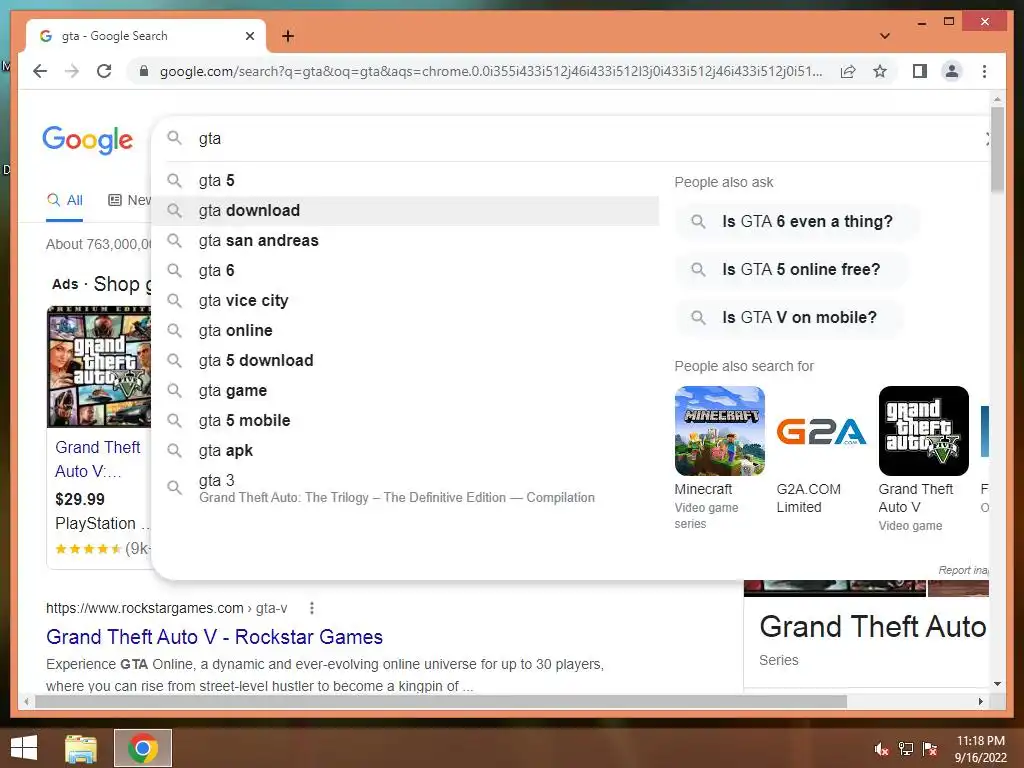Open File Explorer from the taskbar
This screenshot has width=1024, height=768.
(81, 748)
